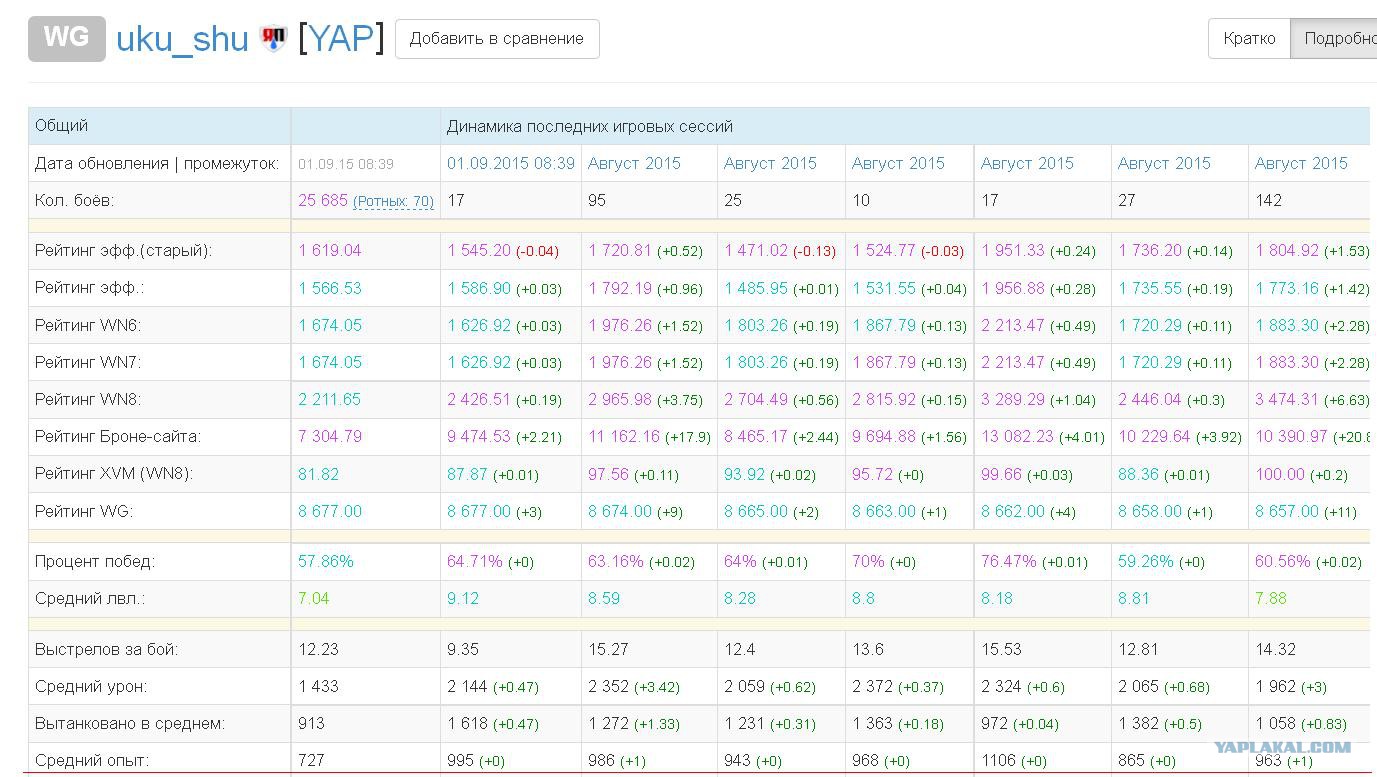The width and height of the screenshot is (1377, 777).
Task: Click the Рейтинг Броне-сайта row label
Action: [x=118, y=437]
